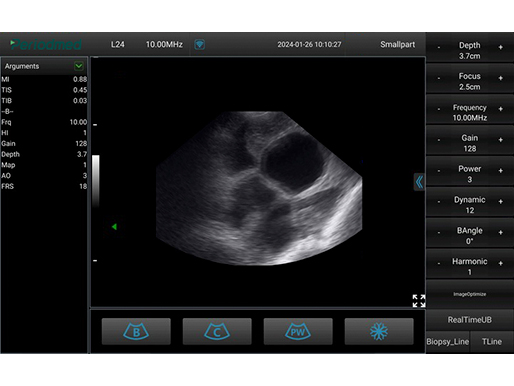
Task: Activate the PW Doppler mode
Action: click(298, 331)
